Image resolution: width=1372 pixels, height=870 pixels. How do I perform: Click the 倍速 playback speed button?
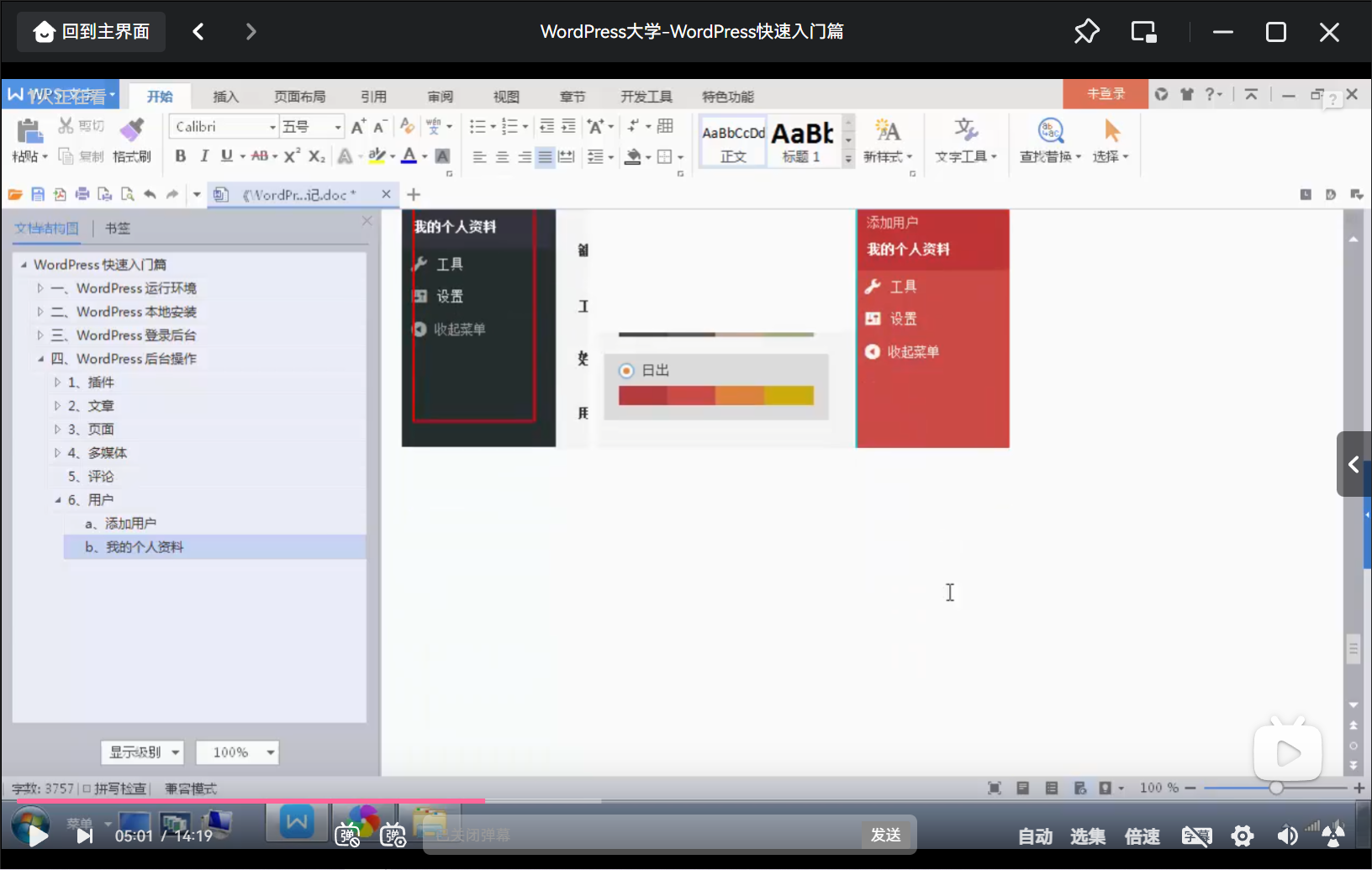[x=1142, y=836]
